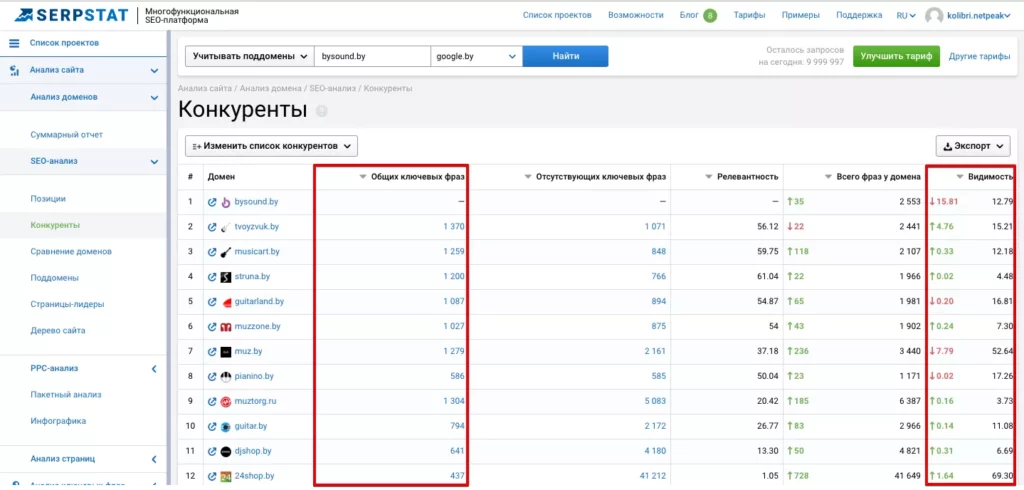Open the guitarland.by domain link
Screen dimensions: 1024x490
[x=259, y=302]
